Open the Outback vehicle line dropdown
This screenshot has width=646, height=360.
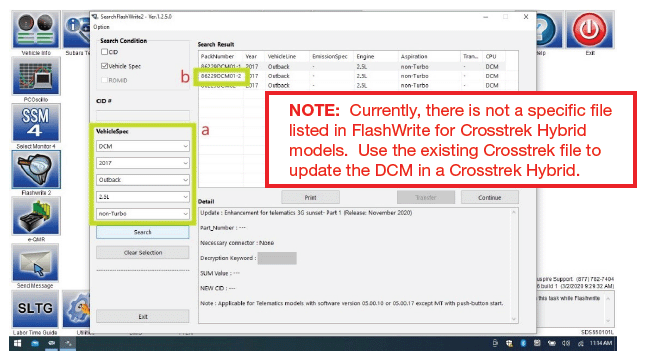[x=143, y=180]
